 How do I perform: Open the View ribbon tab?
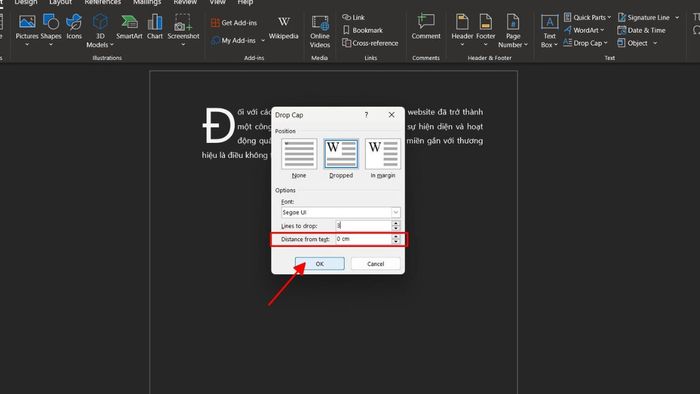(x=217, y=2)
